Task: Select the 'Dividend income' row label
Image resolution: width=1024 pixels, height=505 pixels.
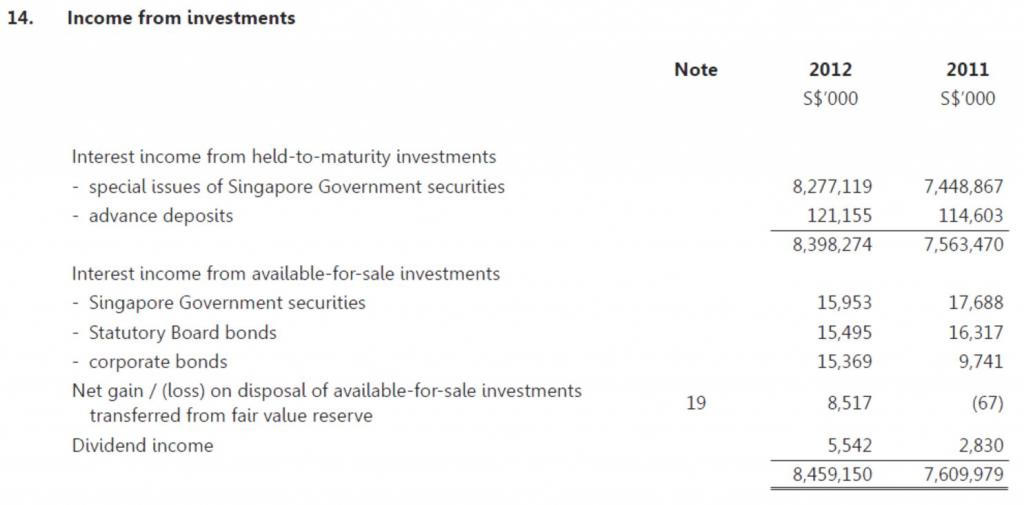Action: coord(142,446)
